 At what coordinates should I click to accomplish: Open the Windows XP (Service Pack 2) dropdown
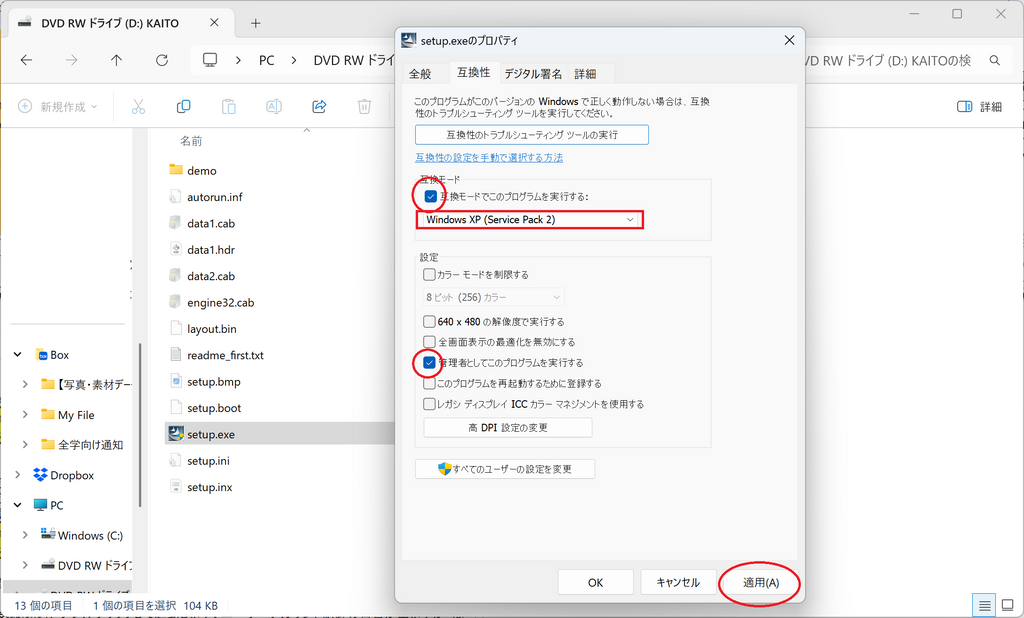(x=530, y=220)
